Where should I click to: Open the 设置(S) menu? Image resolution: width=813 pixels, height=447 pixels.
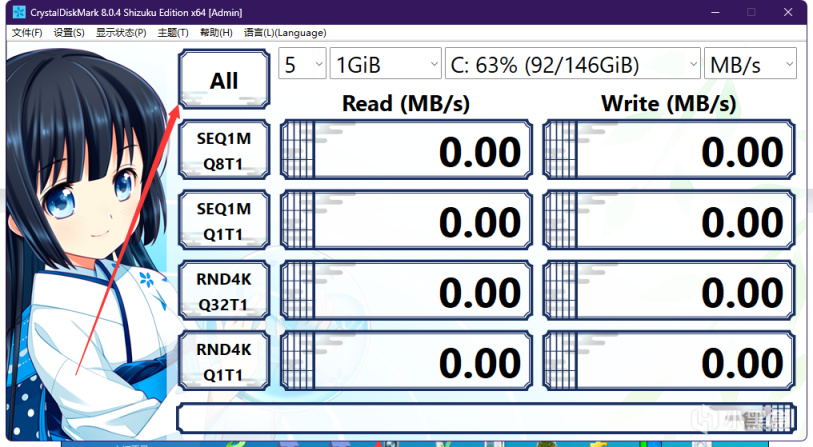pos(69,33)
